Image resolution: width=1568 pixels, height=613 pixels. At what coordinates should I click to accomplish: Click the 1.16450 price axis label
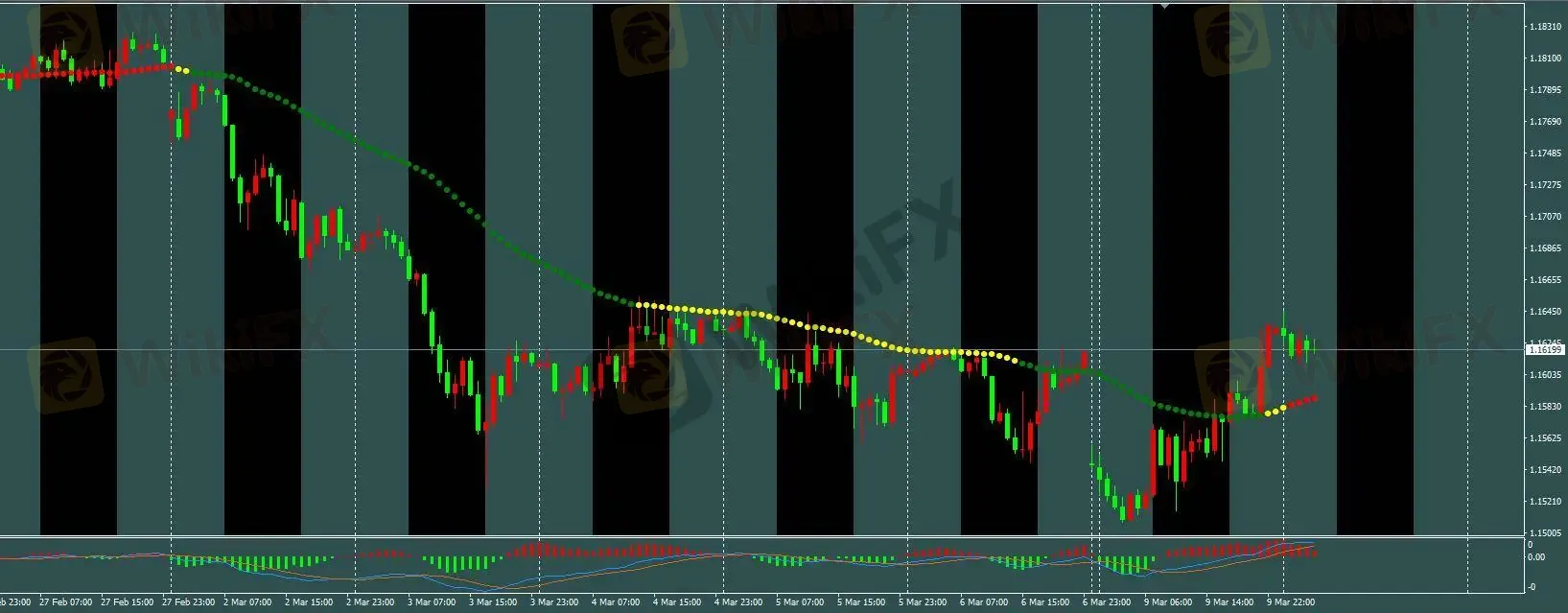1543,312
